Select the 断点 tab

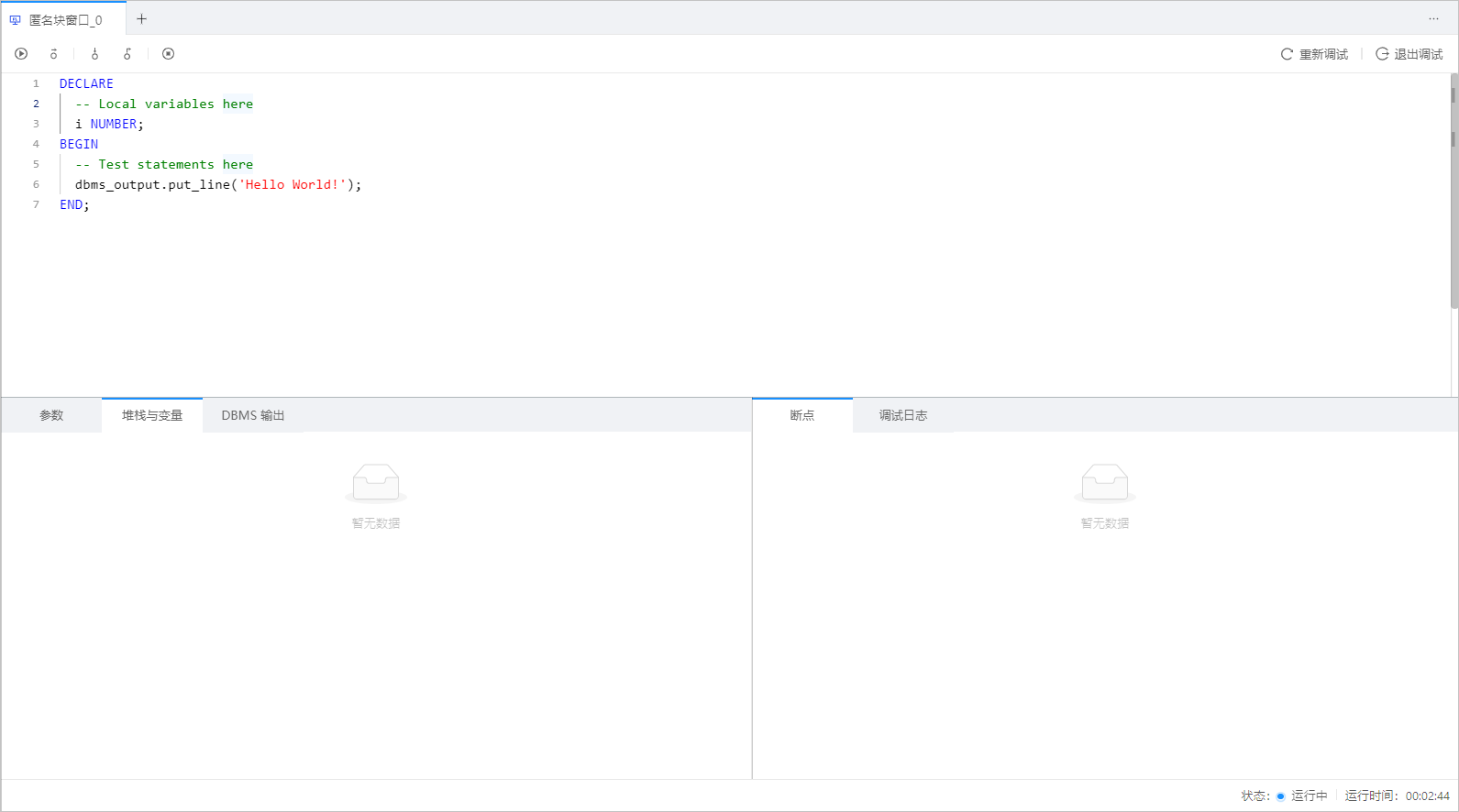tap(801, 415)
